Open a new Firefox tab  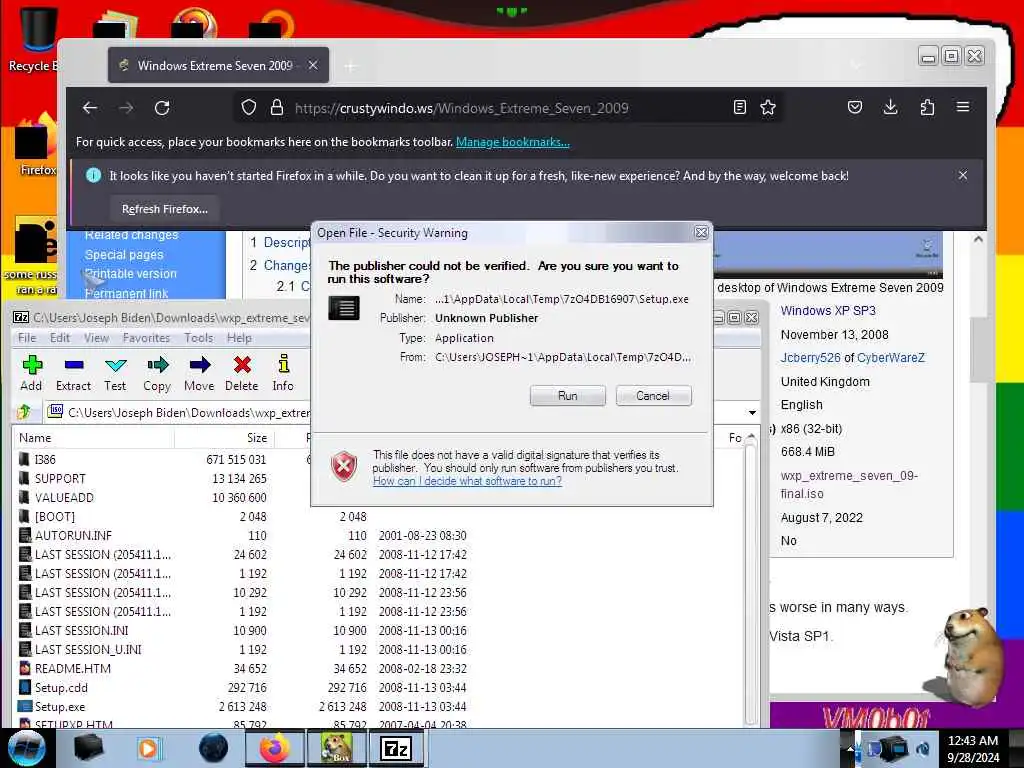(x=351, y=66)
